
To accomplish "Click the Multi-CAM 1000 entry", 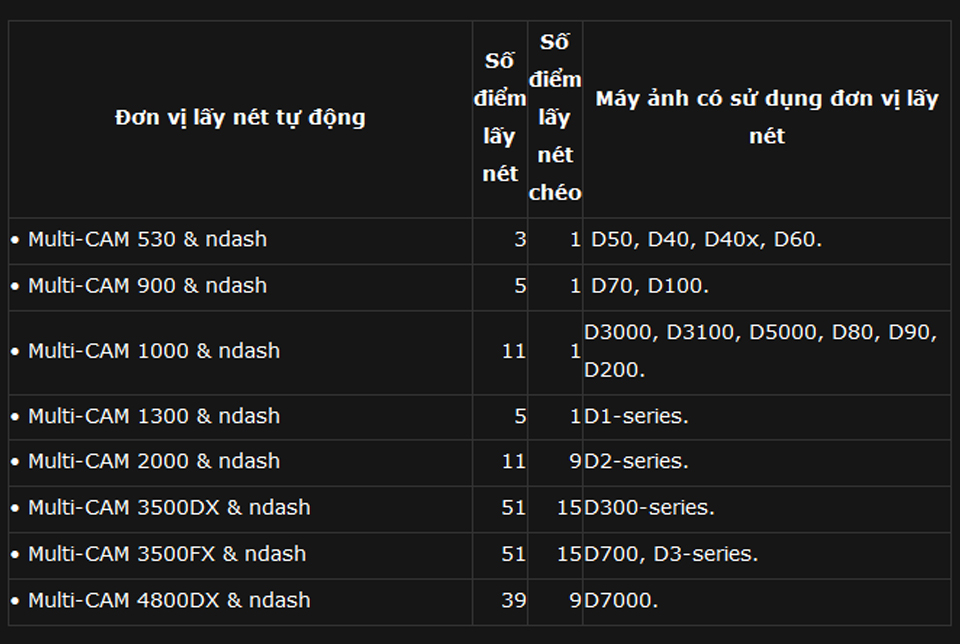I will pos(153,351).
